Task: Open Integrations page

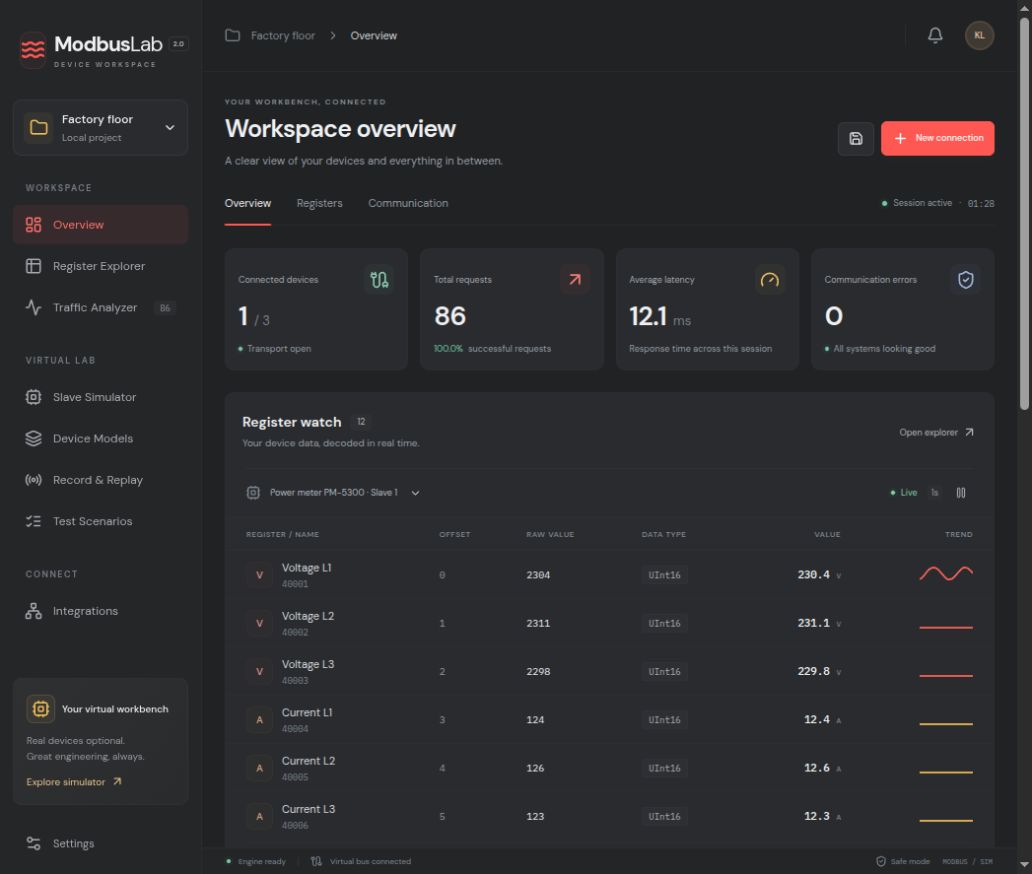Action: (101, 611)
